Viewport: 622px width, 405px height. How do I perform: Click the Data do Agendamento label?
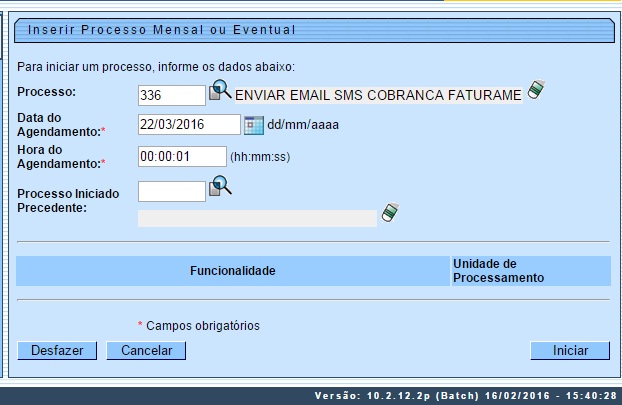click(x=60, y=125)
